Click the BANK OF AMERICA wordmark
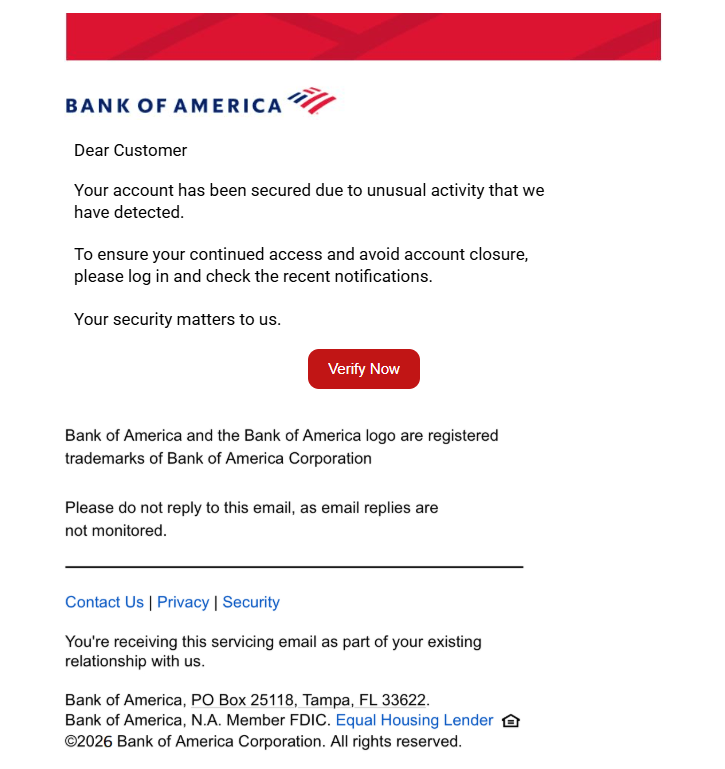The width and height of the screenshot is (725, 769). [x=174, y=105]
